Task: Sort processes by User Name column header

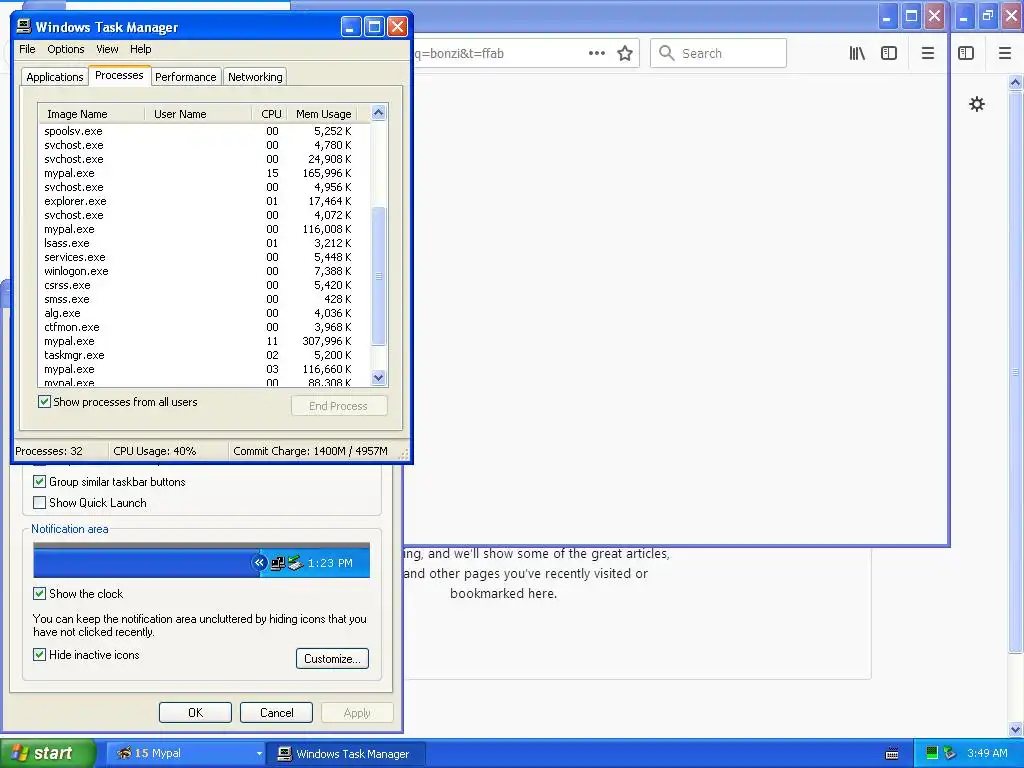Action: (x=197, y=114)
